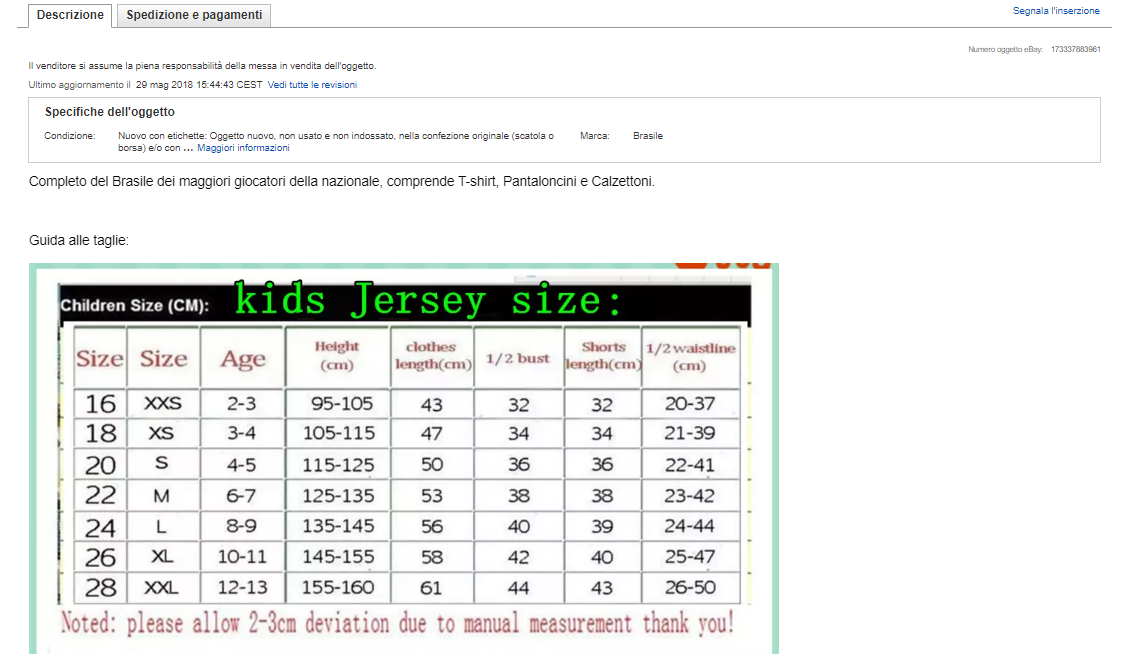
Task: Open Vedi tutte le revisioni link
Action: tap(313, 85)
